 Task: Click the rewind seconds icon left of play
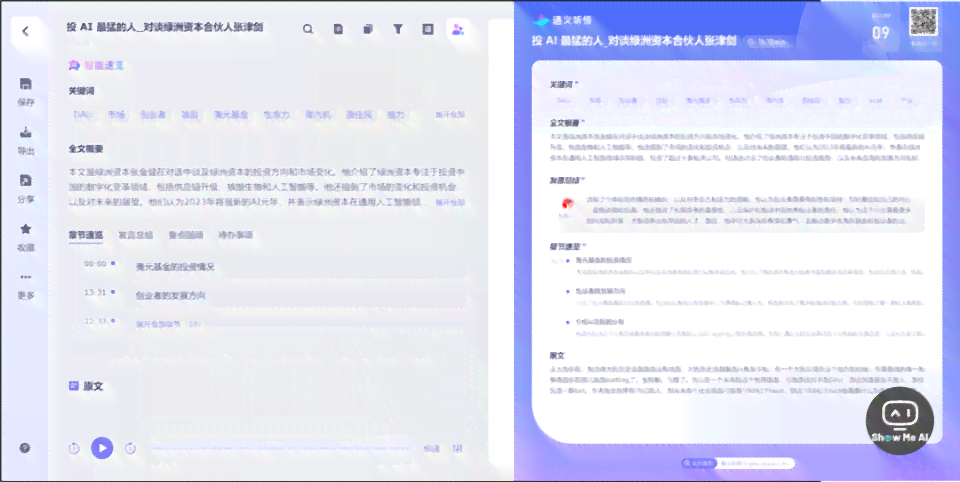pyautogui.click(x=74, y=448)
